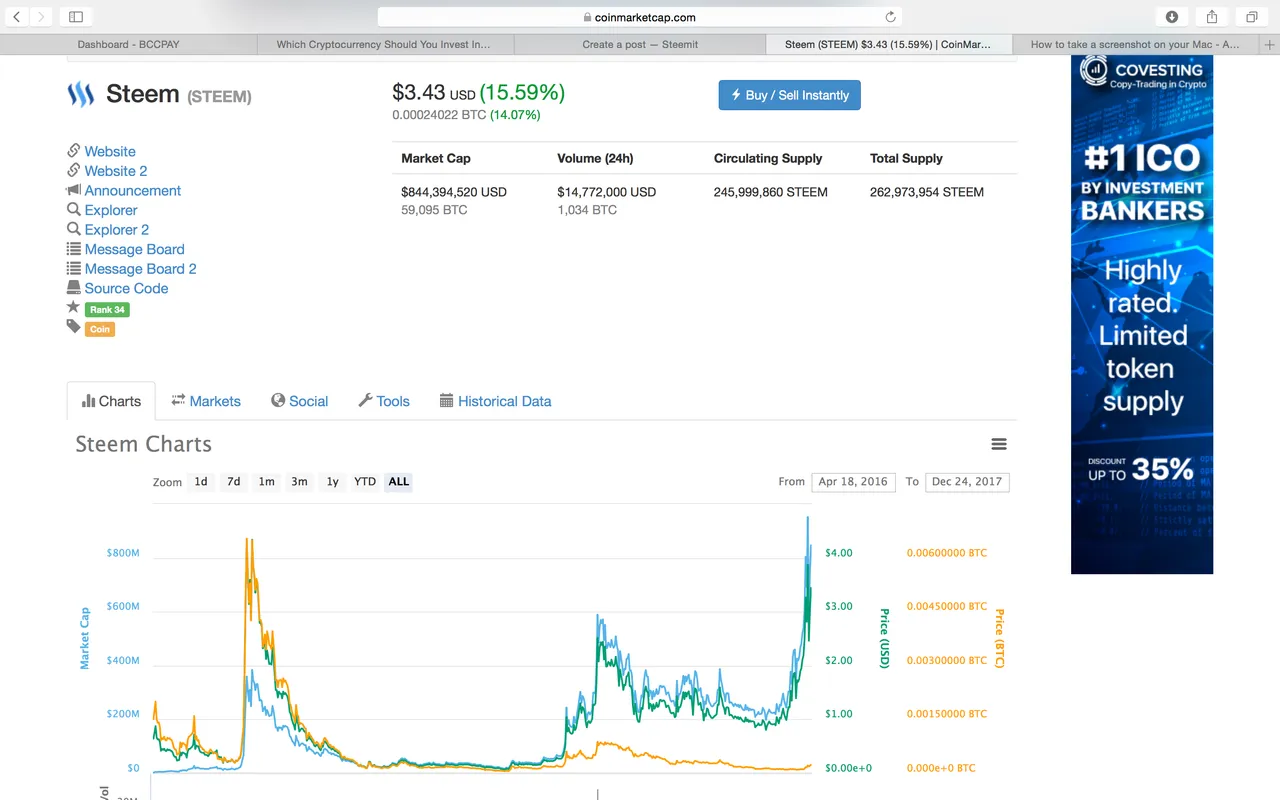The image size is (1280, 800).
Task: Click the From date field Apr 18, 2016
Action: pos(853,482)
